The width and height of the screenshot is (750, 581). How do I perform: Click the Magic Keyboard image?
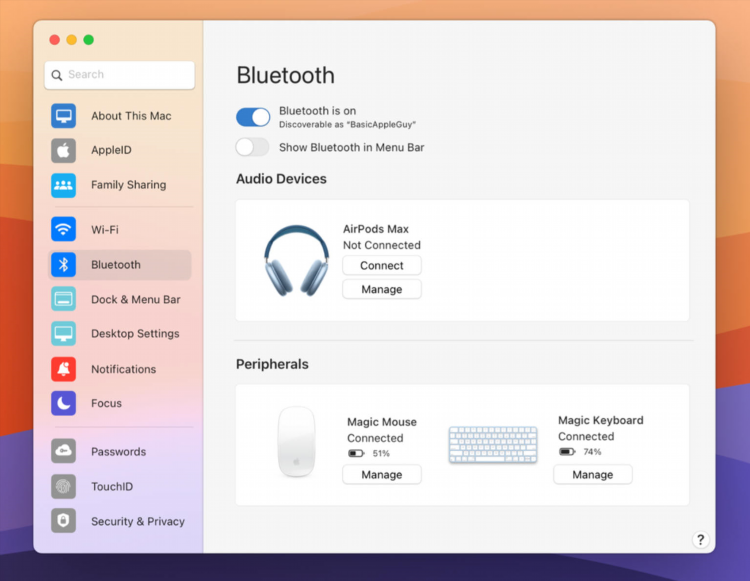(493, 445)
